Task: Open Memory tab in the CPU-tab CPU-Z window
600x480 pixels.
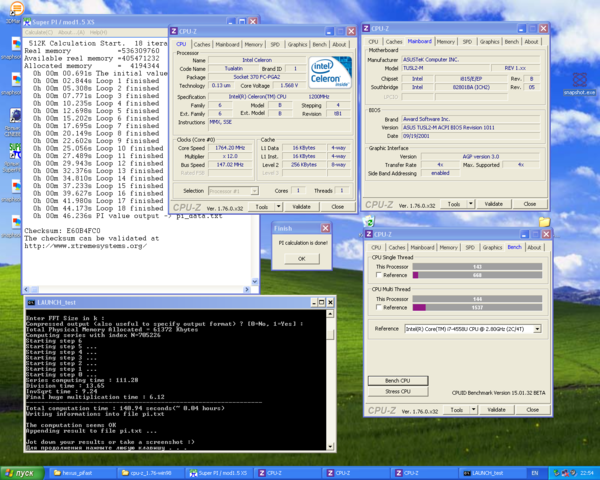Action: (253, 45)
